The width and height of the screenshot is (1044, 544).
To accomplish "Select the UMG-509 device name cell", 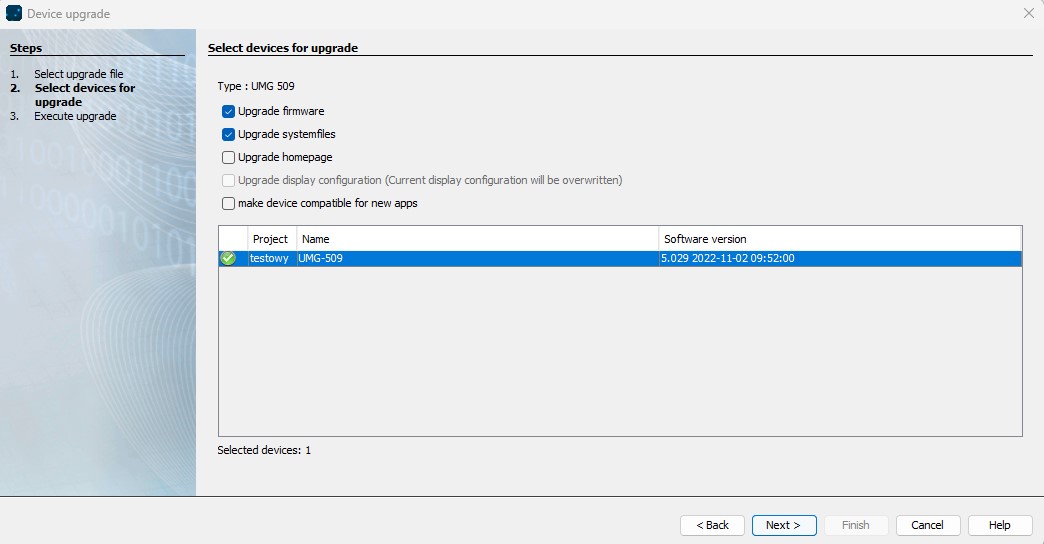I will 477,258.
